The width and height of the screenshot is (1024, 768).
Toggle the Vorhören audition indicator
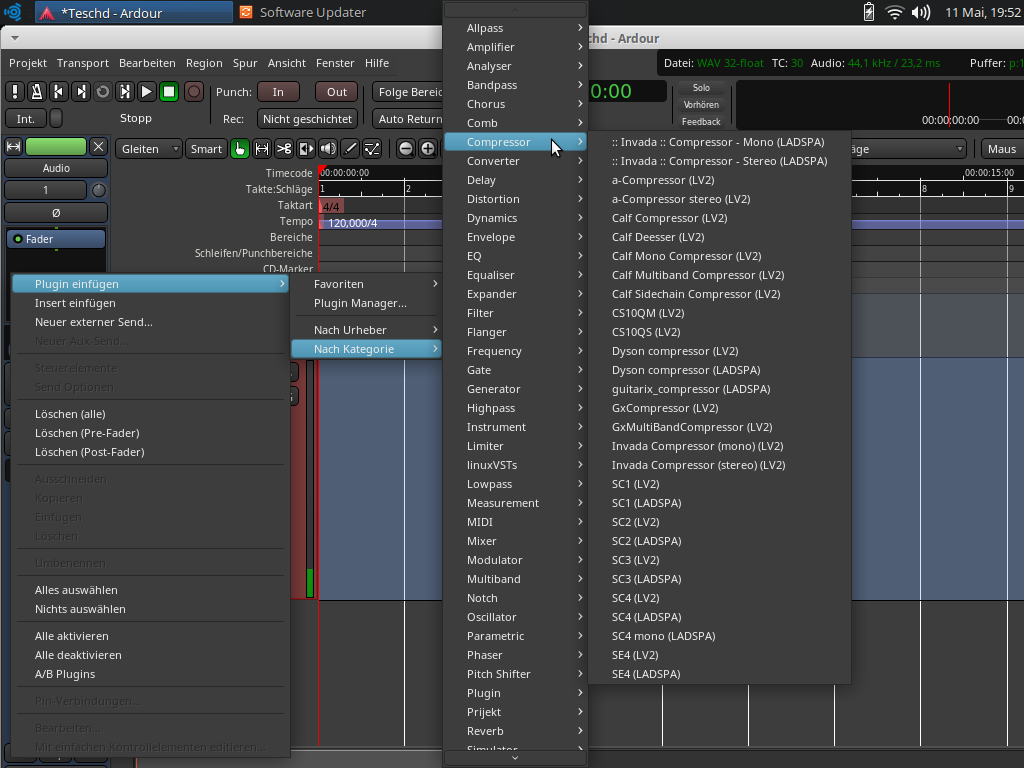(x=701, y=104)
